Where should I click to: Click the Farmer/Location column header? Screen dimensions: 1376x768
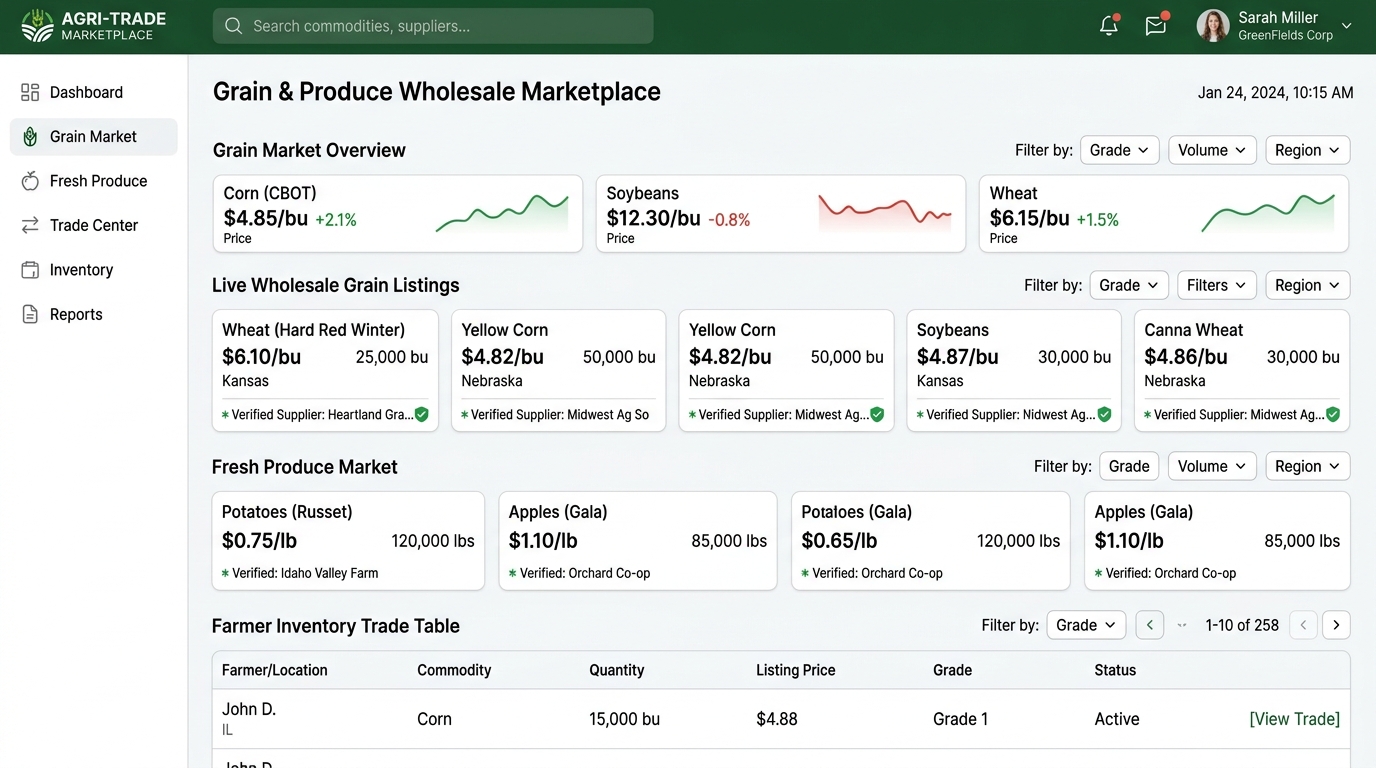coord(275,670)
